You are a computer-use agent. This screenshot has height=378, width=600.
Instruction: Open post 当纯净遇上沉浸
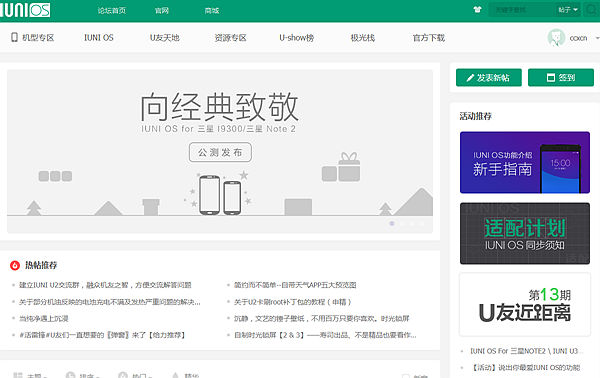[44, 318]
